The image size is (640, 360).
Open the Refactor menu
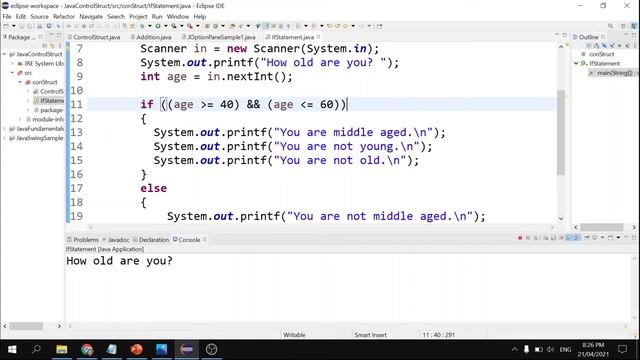click(64, 17)
